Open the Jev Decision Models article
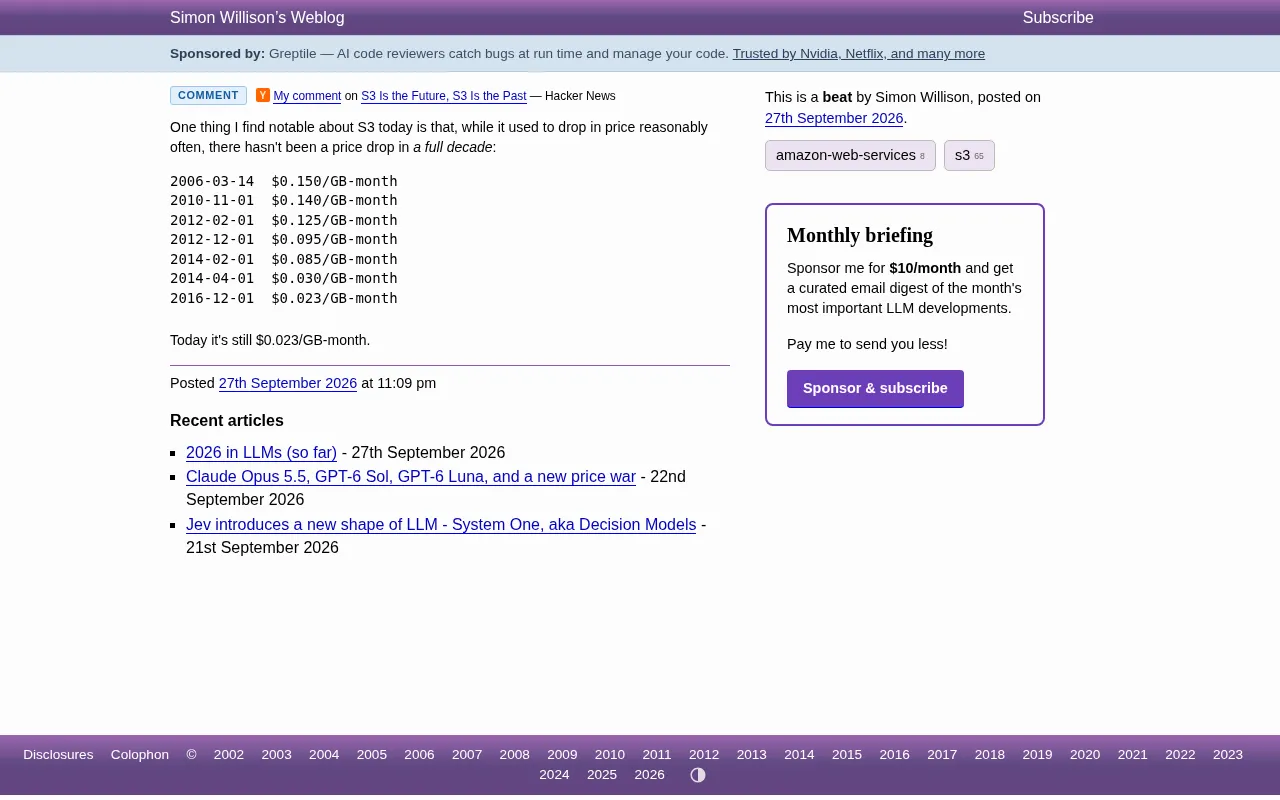This screenshot has width=1280, height=800. pyautogui.click(x=441, y=525)
